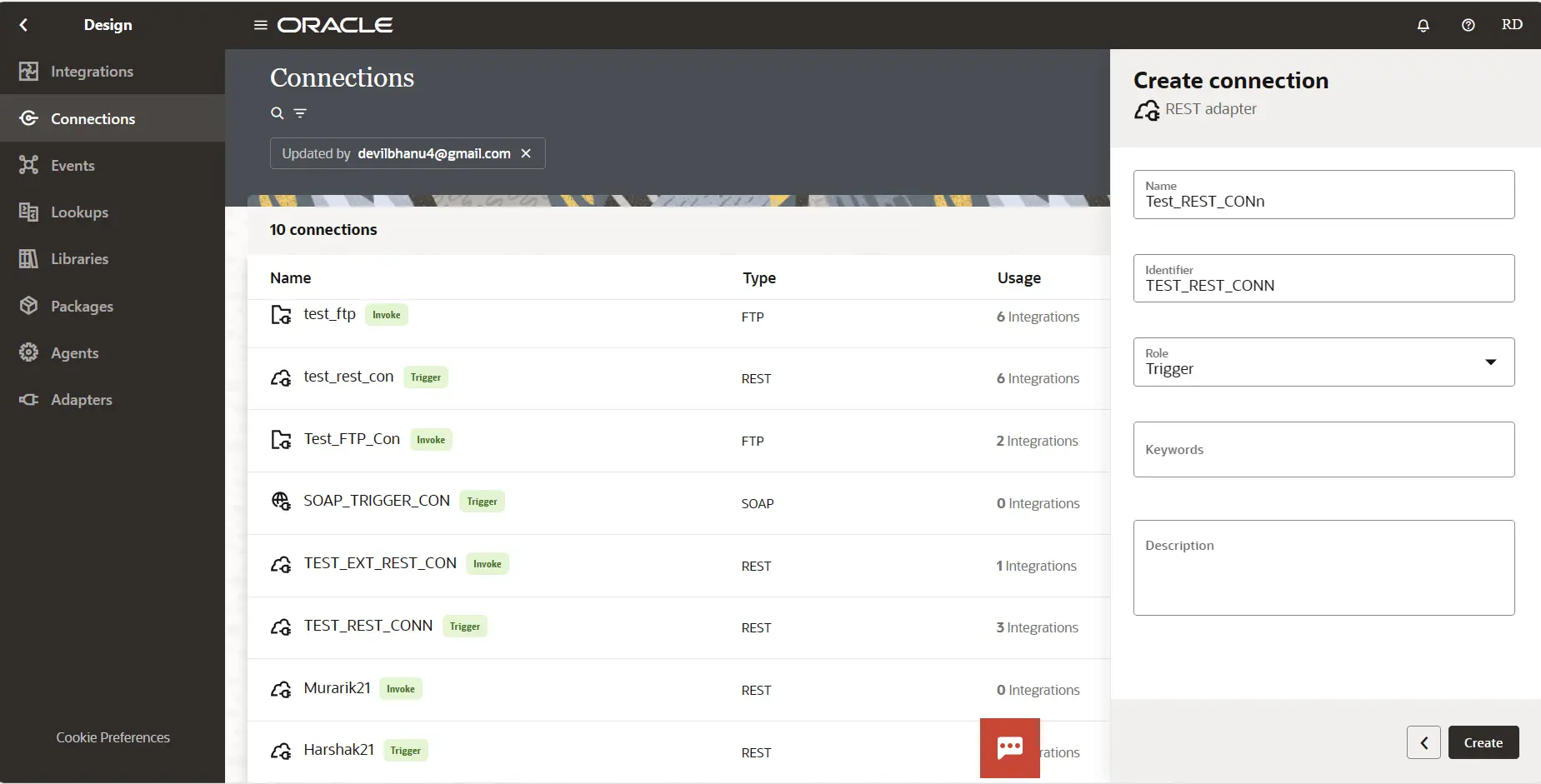Image resolution: width=1541 pixels, height=784 pixels.
Task: Open Integrations in the sidebar
Action: point(92,72)
